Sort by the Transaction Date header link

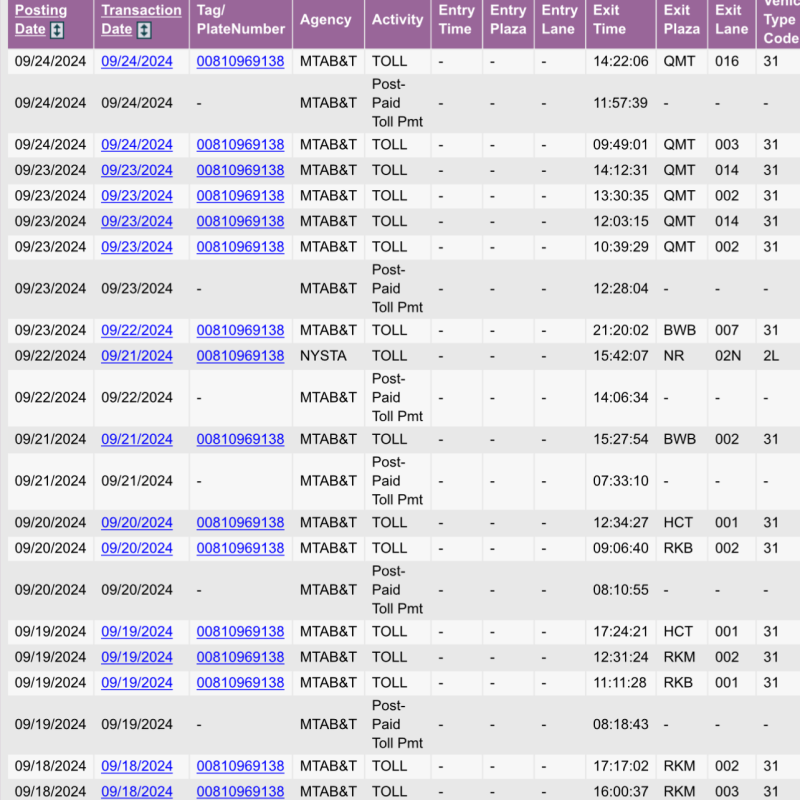[x=141, y=19]
